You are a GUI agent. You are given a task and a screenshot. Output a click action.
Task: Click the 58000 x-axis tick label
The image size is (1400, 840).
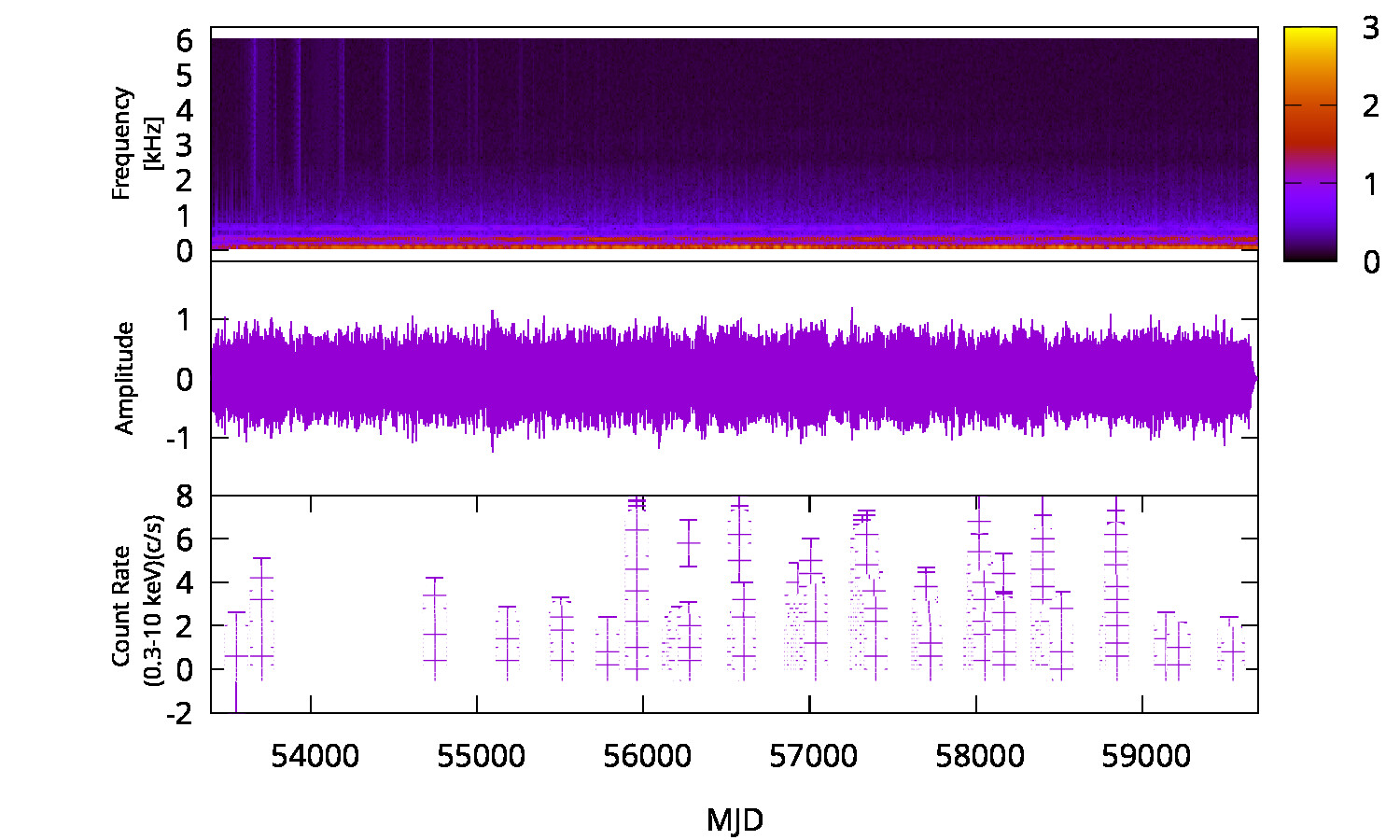(979, 756)
